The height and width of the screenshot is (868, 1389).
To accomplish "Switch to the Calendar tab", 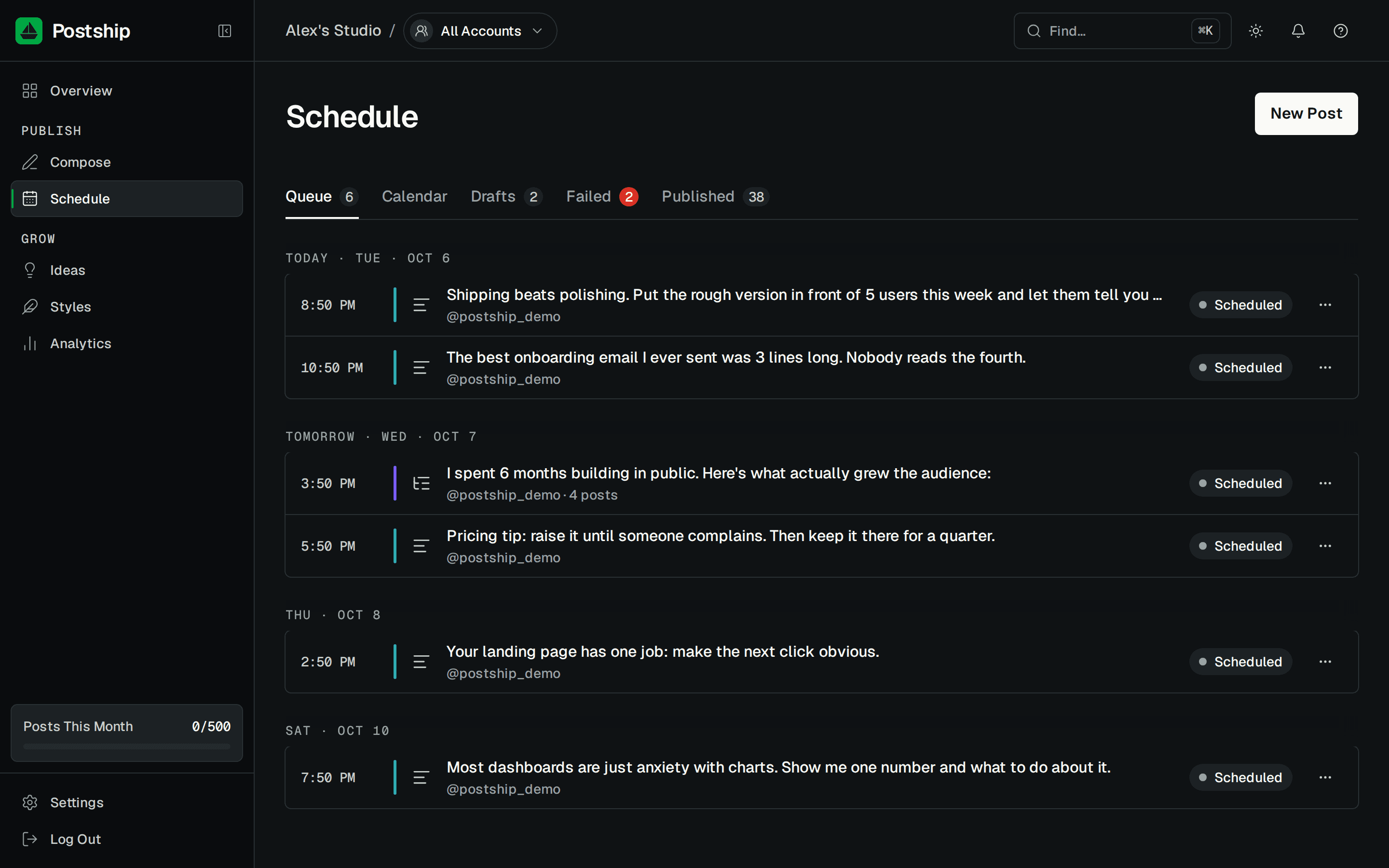I will (x=414, y=197).
